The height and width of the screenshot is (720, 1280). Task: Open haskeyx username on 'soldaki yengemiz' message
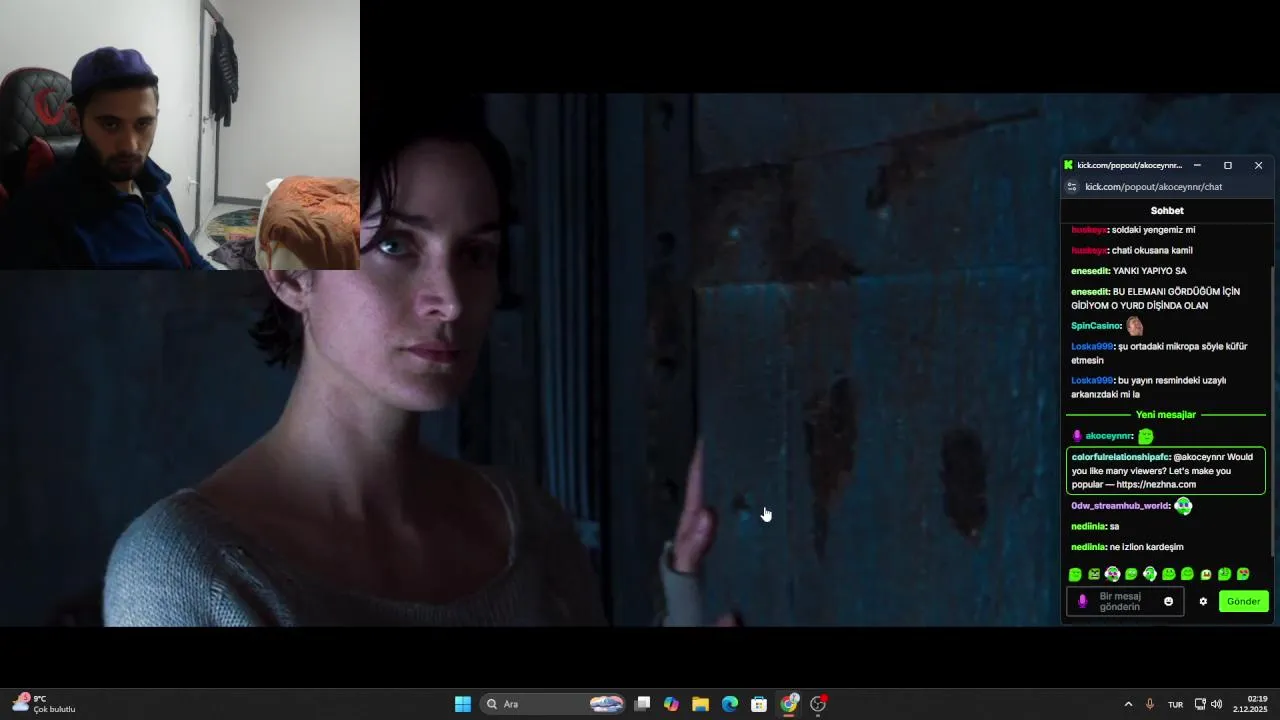(1089, 230)
